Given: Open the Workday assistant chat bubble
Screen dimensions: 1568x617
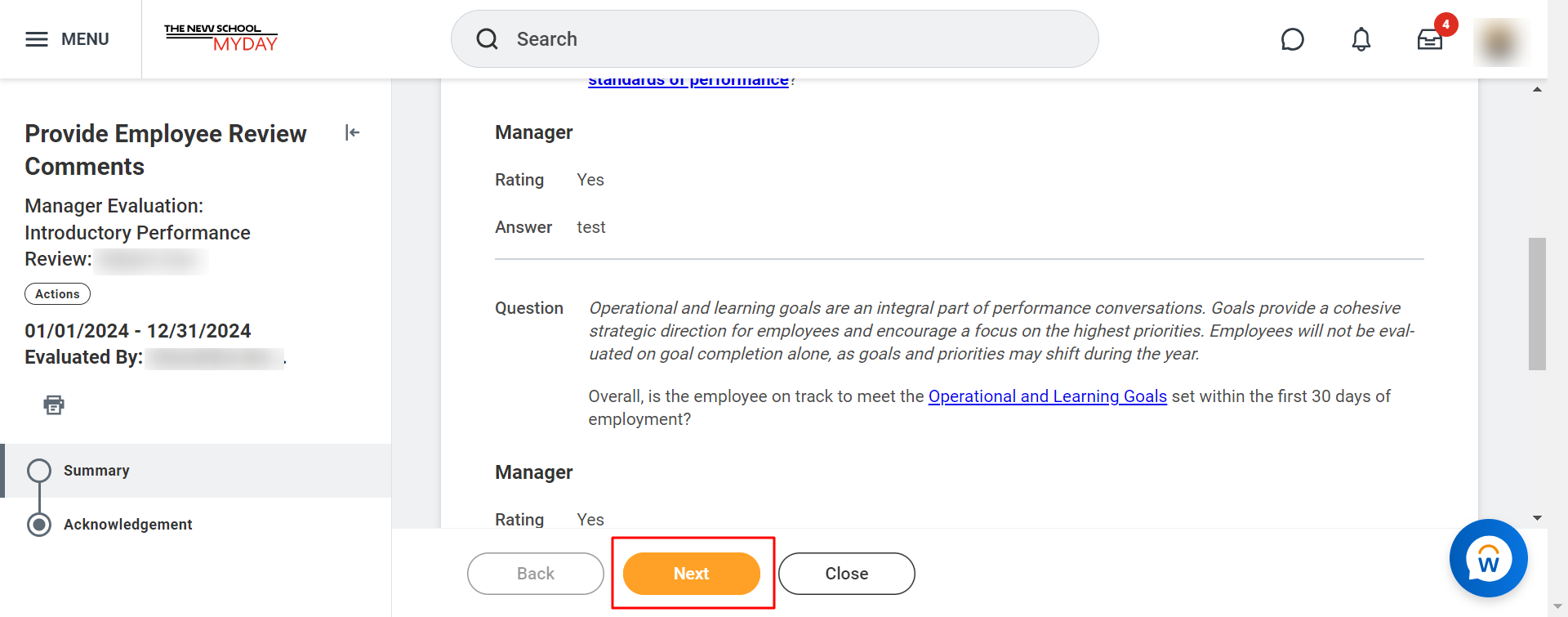Looking at the screenshot, I should point(1488,558).
